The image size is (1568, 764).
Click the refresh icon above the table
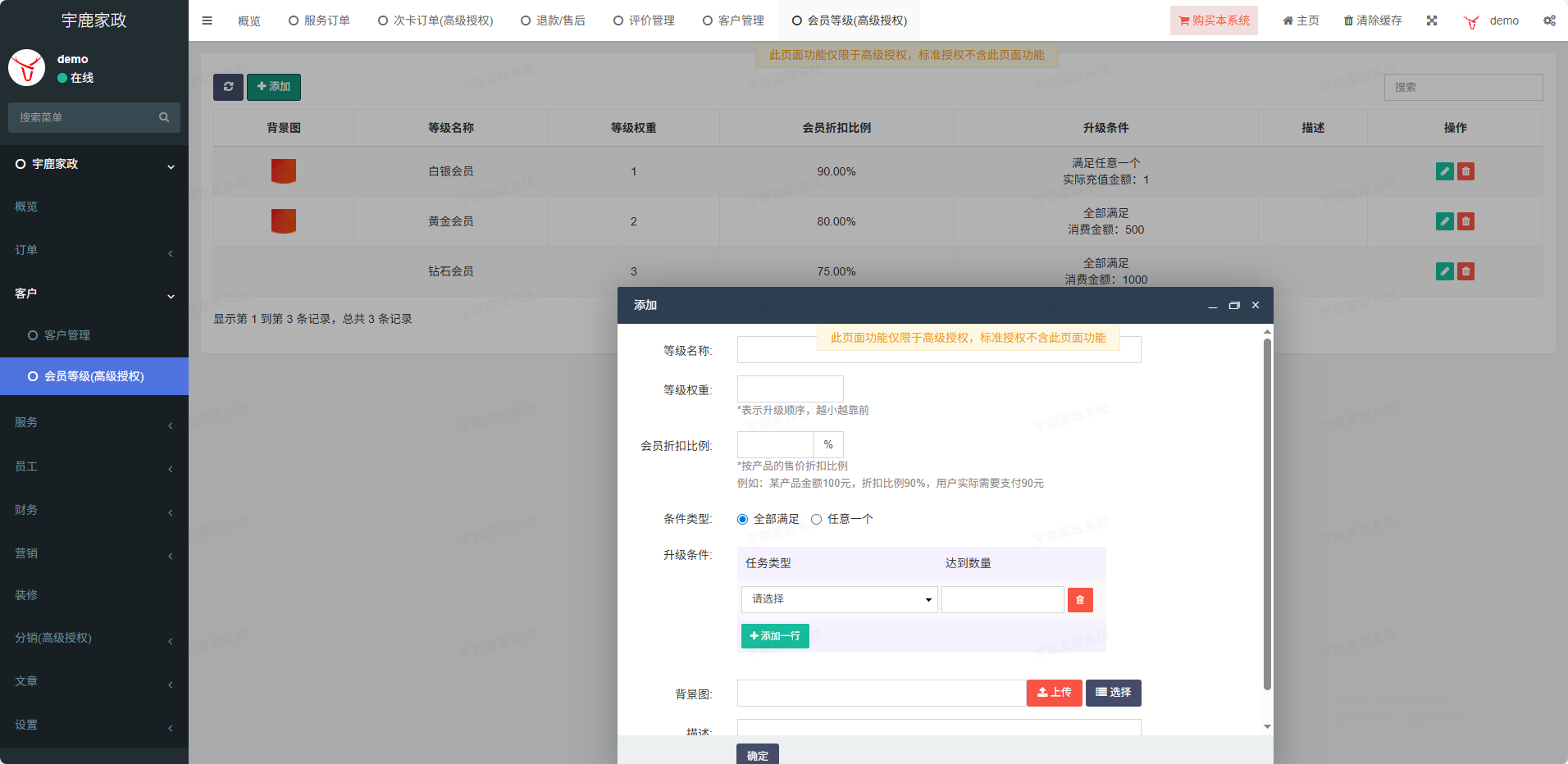tap(228, 87)
